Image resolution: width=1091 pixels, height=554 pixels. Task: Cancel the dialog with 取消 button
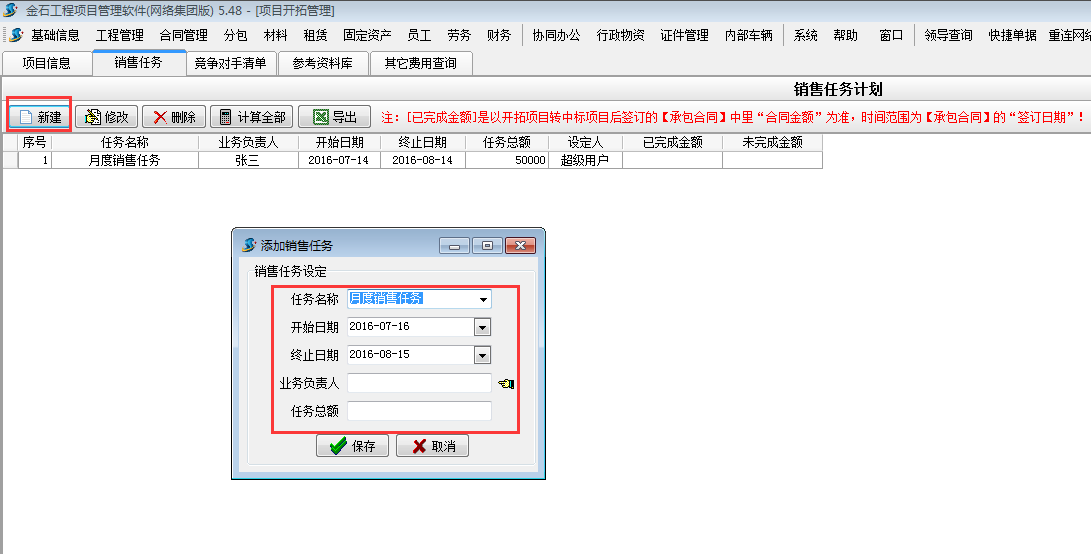(432, 446)
